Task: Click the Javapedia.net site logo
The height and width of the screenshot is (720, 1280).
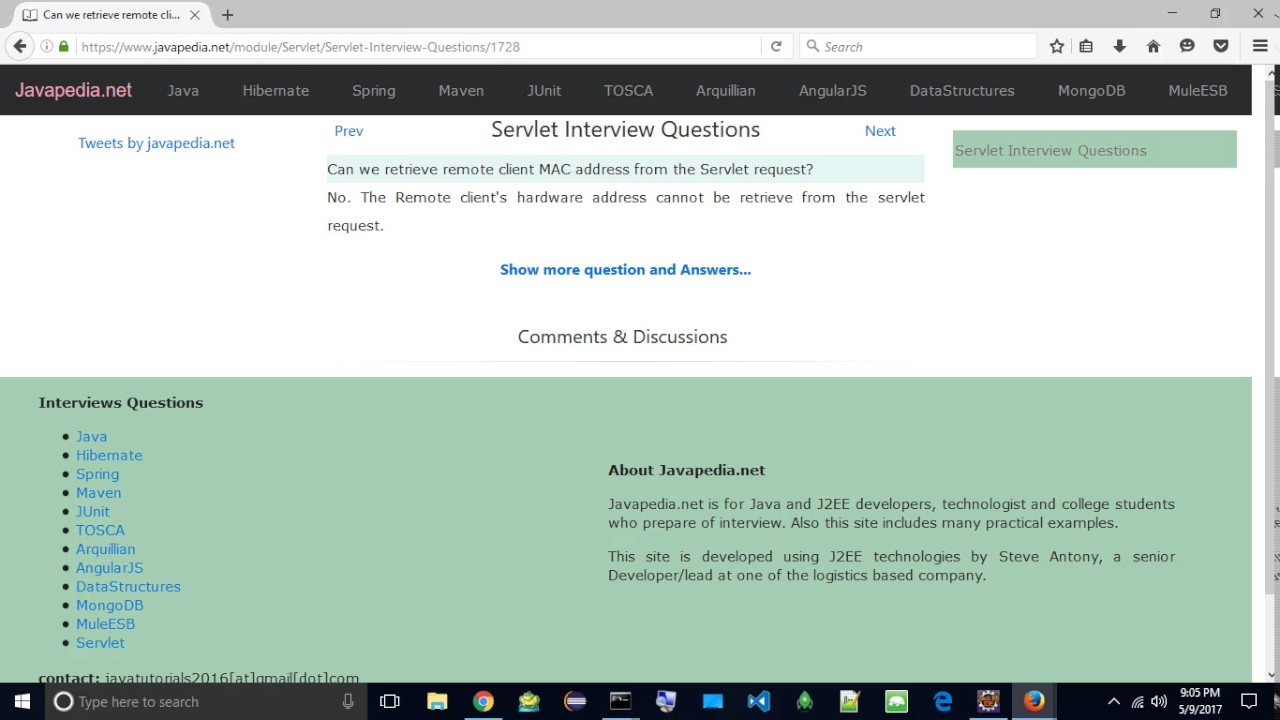Action: [x=73, y=90]
